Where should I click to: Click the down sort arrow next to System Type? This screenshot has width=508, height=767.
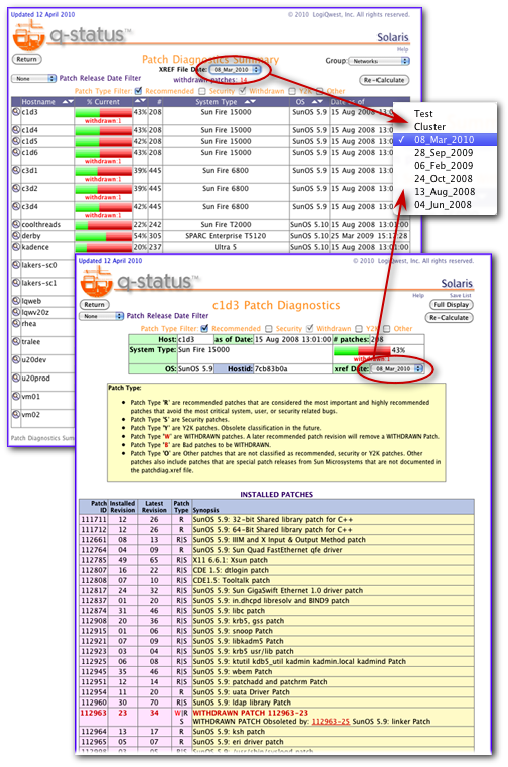pyautogui.click(x=253, y=102)
